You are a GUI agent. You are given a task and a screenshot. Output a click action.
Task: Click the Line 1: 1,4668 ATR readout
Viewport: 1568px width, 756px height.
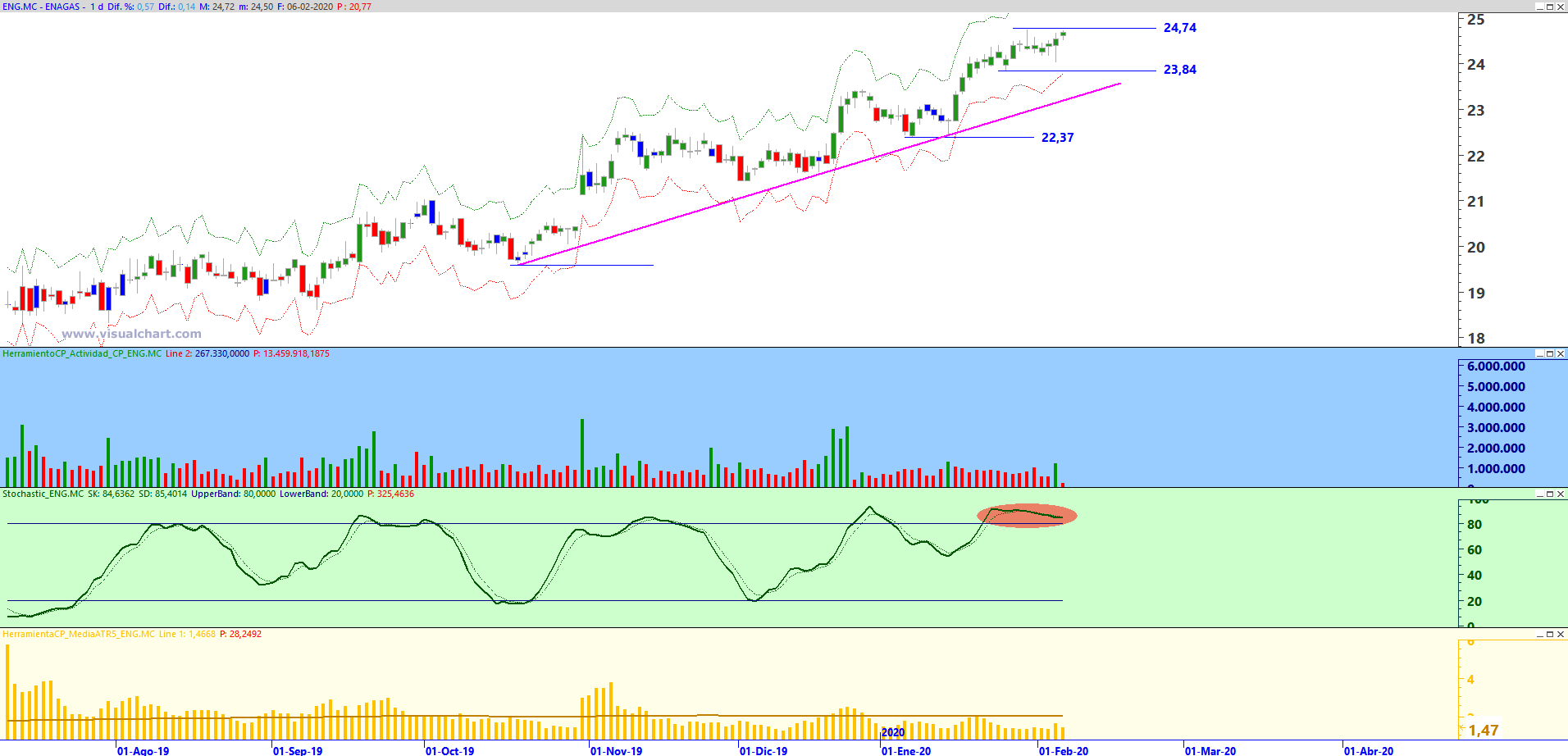[x=187, y=635]
